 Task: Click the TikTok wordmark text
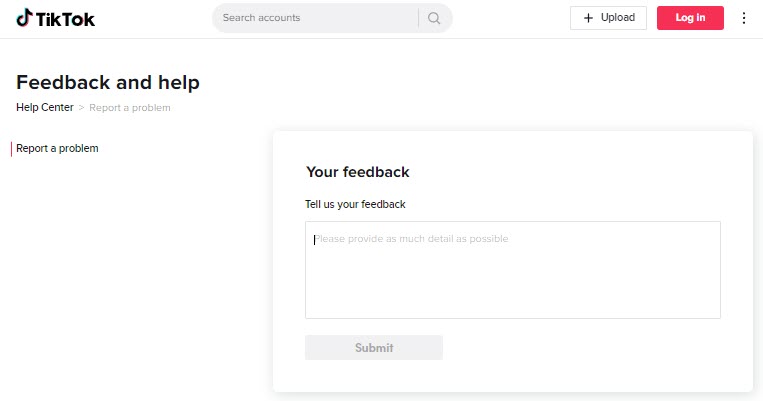click(65, 19)
